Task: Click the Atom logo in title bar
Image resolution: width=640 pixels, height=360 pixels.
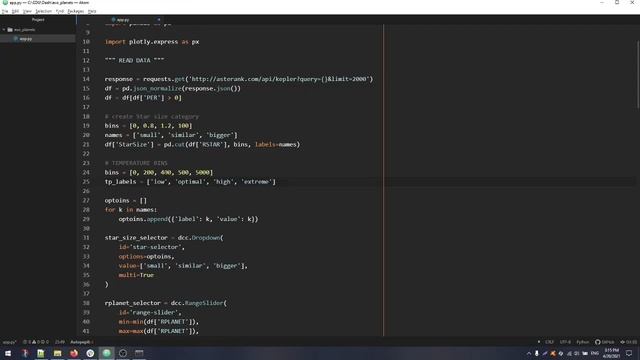Action: (x=5, y=2)
